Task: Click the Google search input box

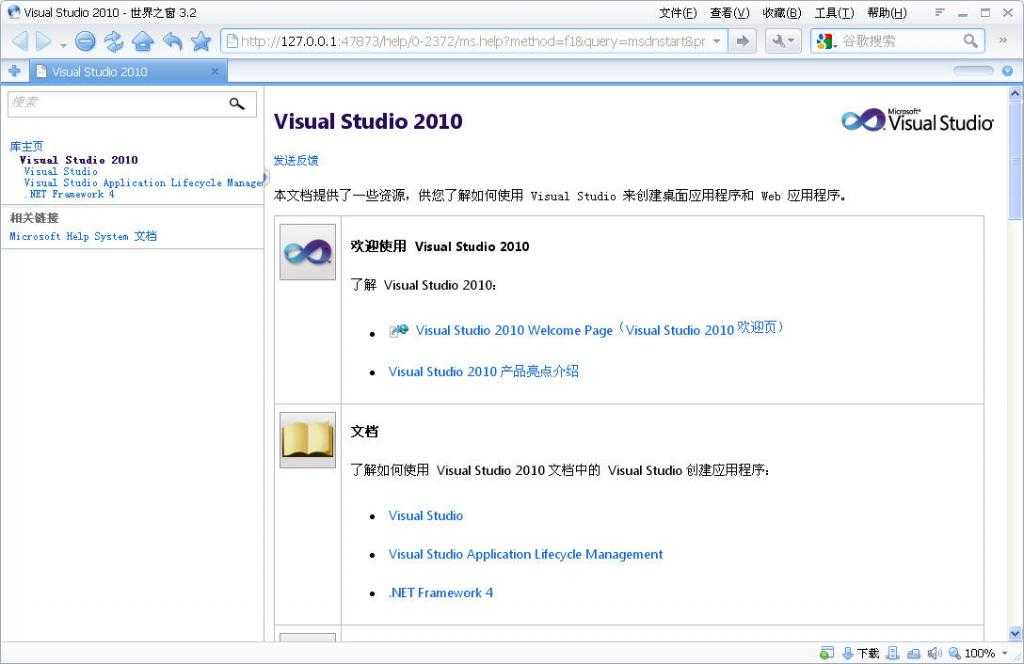Action: pos(900,41)
